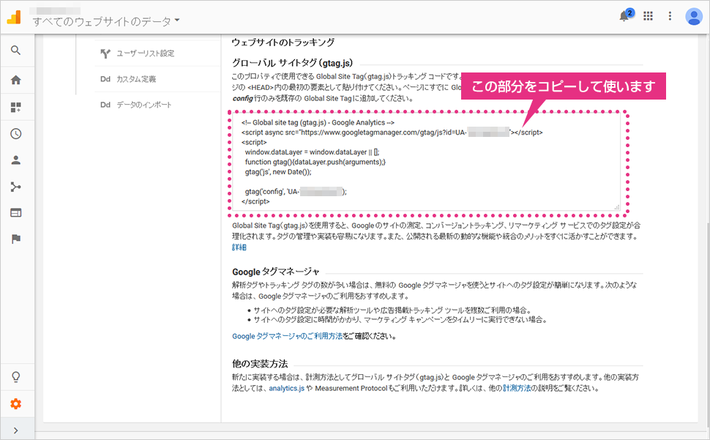Open the 詳細 link under Global Site Tag
Viewport: 710px width, 440px height.
pyautogui.click(x=239, y=247)
